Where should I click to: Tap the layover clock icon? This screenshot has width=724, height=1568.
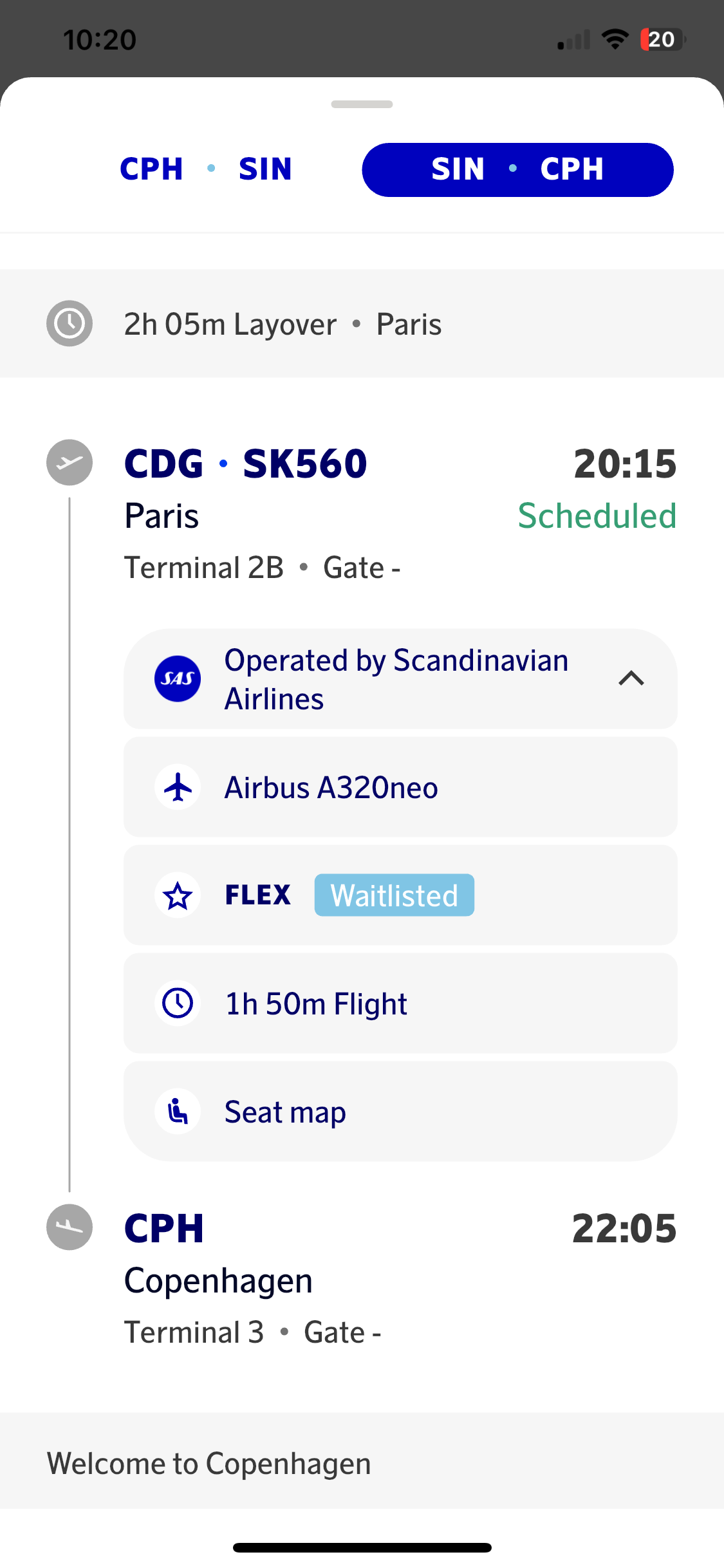(70, 323)
